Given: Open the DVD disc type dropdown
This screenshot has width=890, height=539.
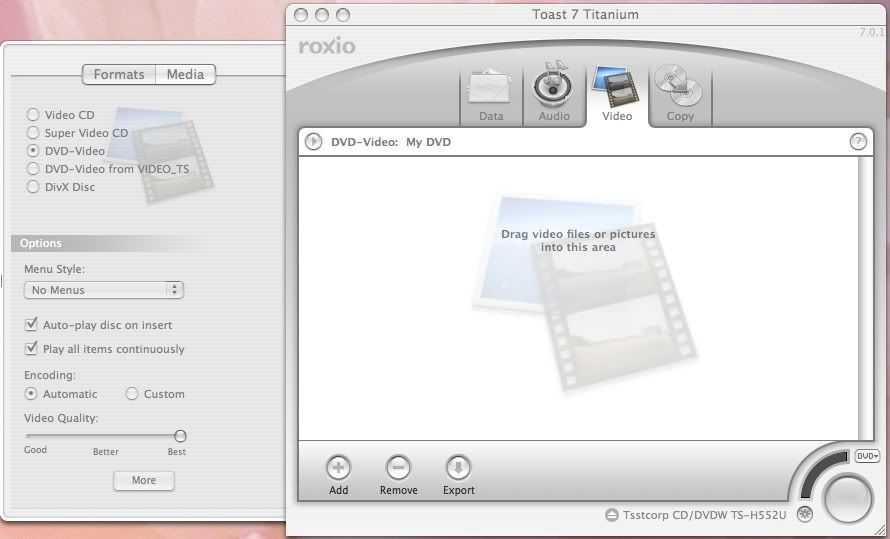Looking at the screenshot, I should coord(867,456).
